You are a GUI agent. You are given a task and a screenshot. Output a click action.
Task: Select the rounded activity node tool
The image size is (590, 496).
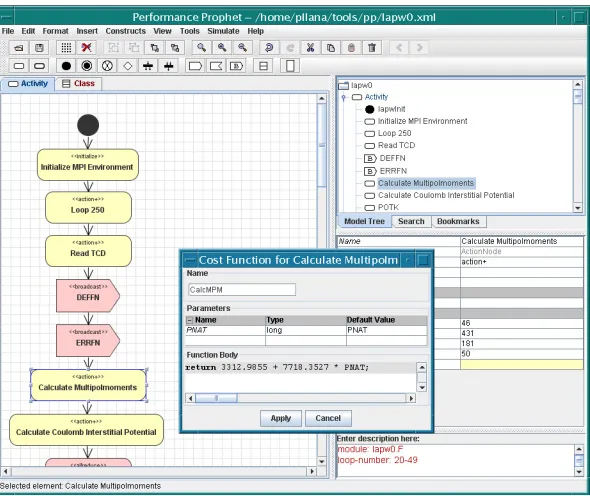point(39,66)
